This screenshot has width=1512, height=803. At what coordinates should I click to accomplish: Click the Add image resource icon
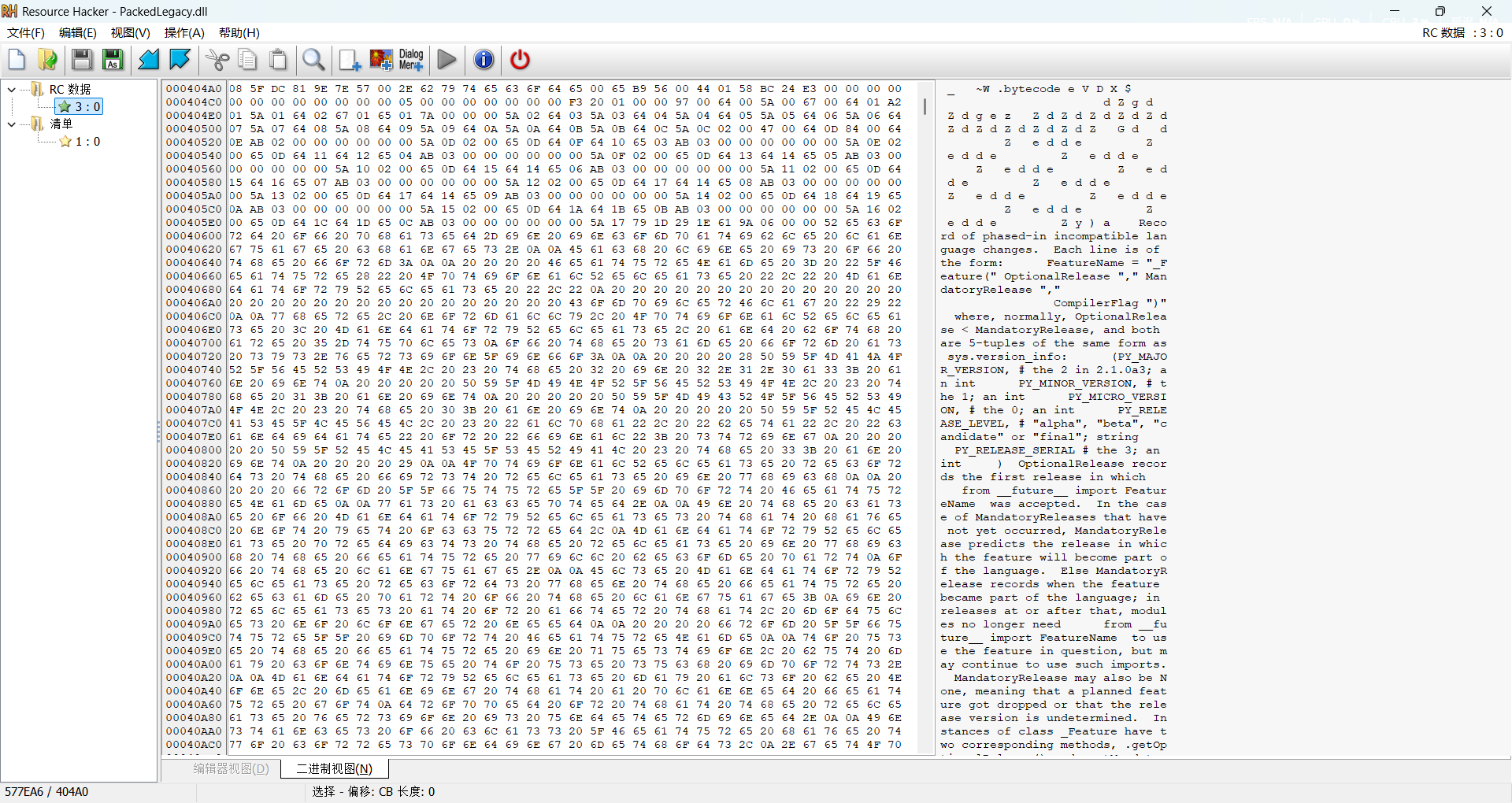pos(381,60)
